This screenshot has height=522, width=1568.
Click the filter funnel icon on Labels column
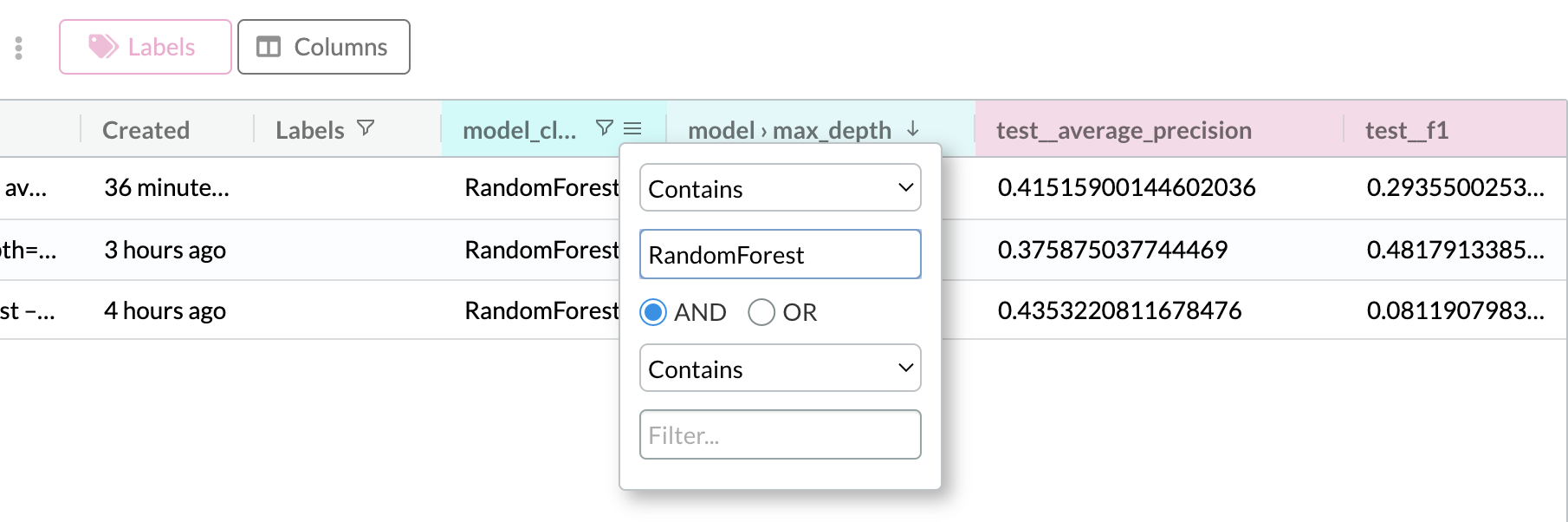click(366, 128)
